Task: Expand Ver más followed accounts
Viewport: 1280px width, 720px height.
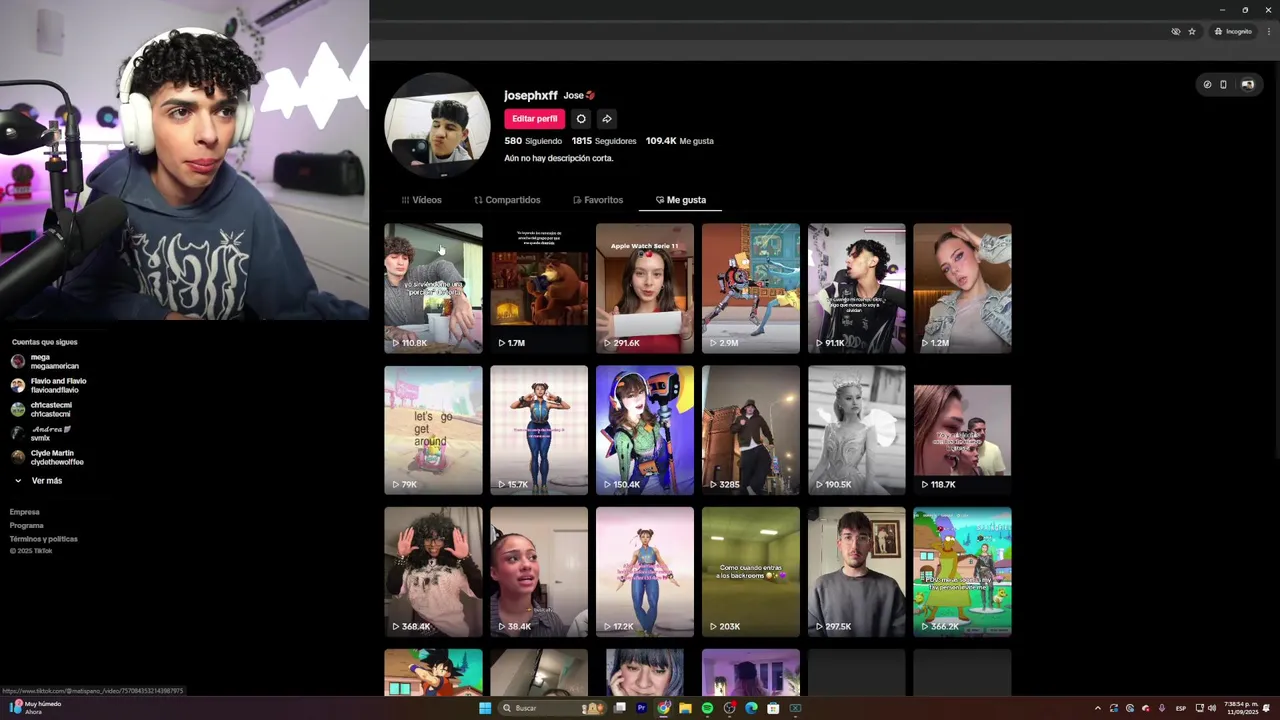Action: (38, 481)
